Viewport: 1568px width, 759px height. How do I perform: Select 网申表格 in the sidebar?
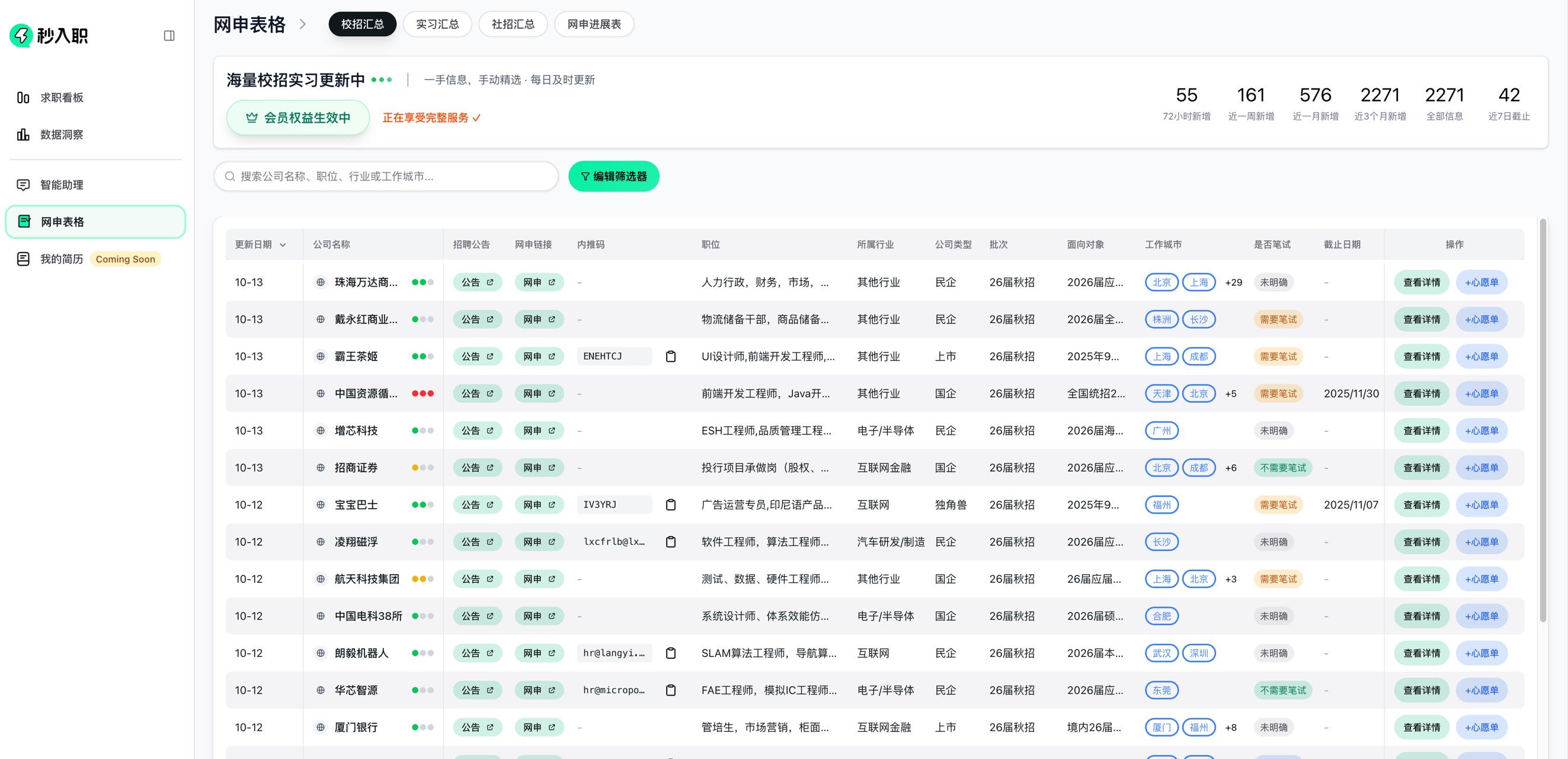coord(95,222)
